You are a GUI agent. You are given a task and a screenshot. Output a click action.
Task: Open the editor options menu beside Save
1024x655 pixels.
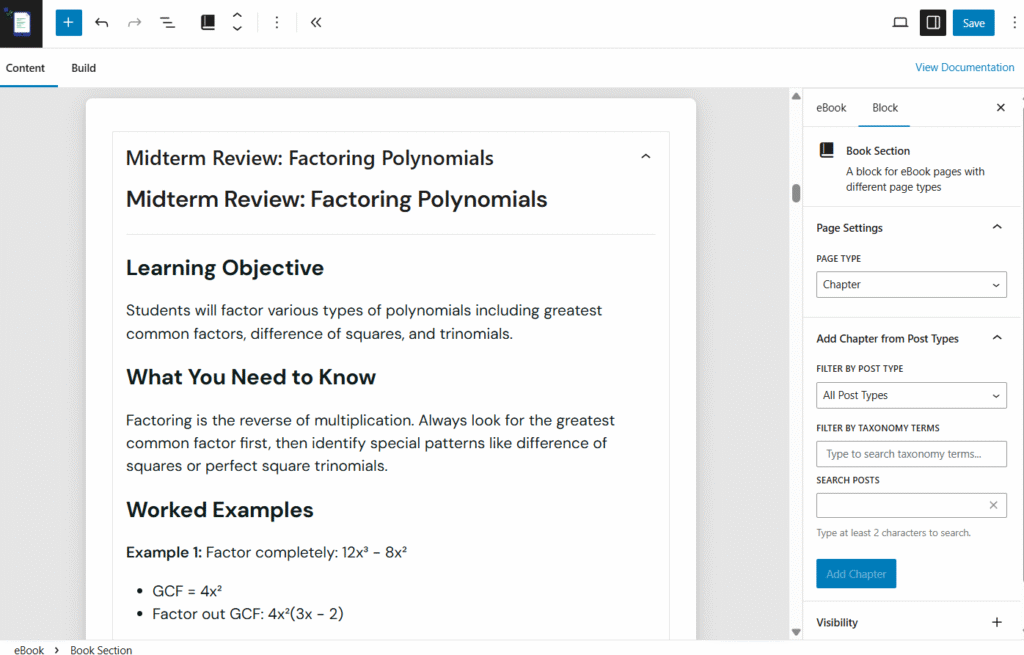tap(1014, 23)
